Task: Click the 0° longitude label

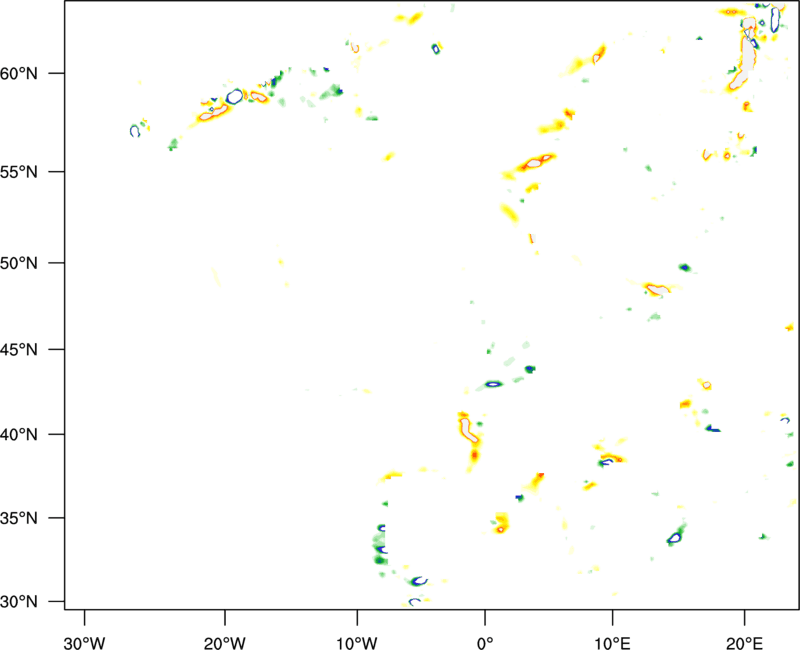Action: pyautogui.click(x=485, y=643)
